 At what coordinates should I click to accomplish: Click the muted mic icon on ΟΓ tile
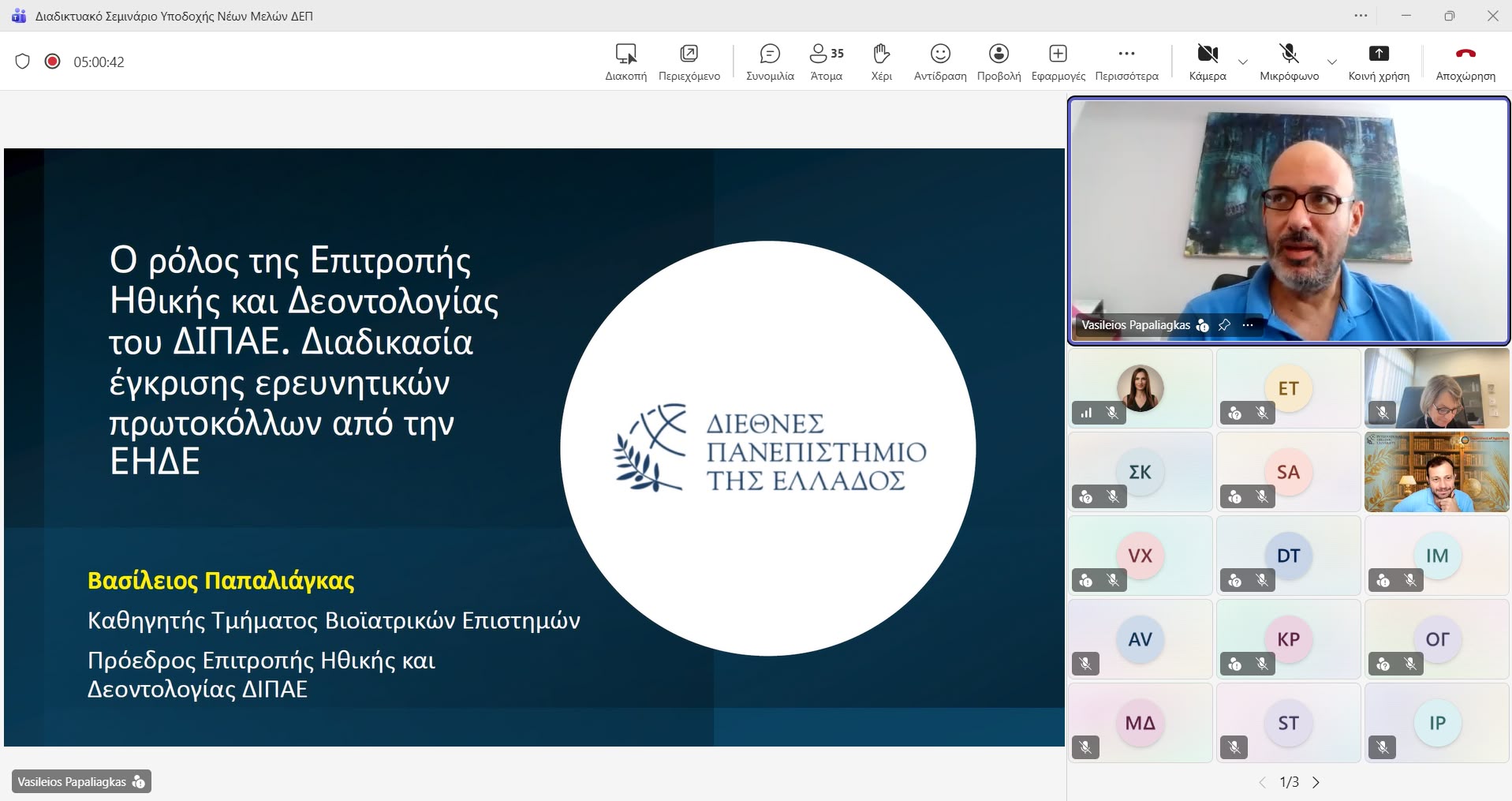coord(1410,664)
